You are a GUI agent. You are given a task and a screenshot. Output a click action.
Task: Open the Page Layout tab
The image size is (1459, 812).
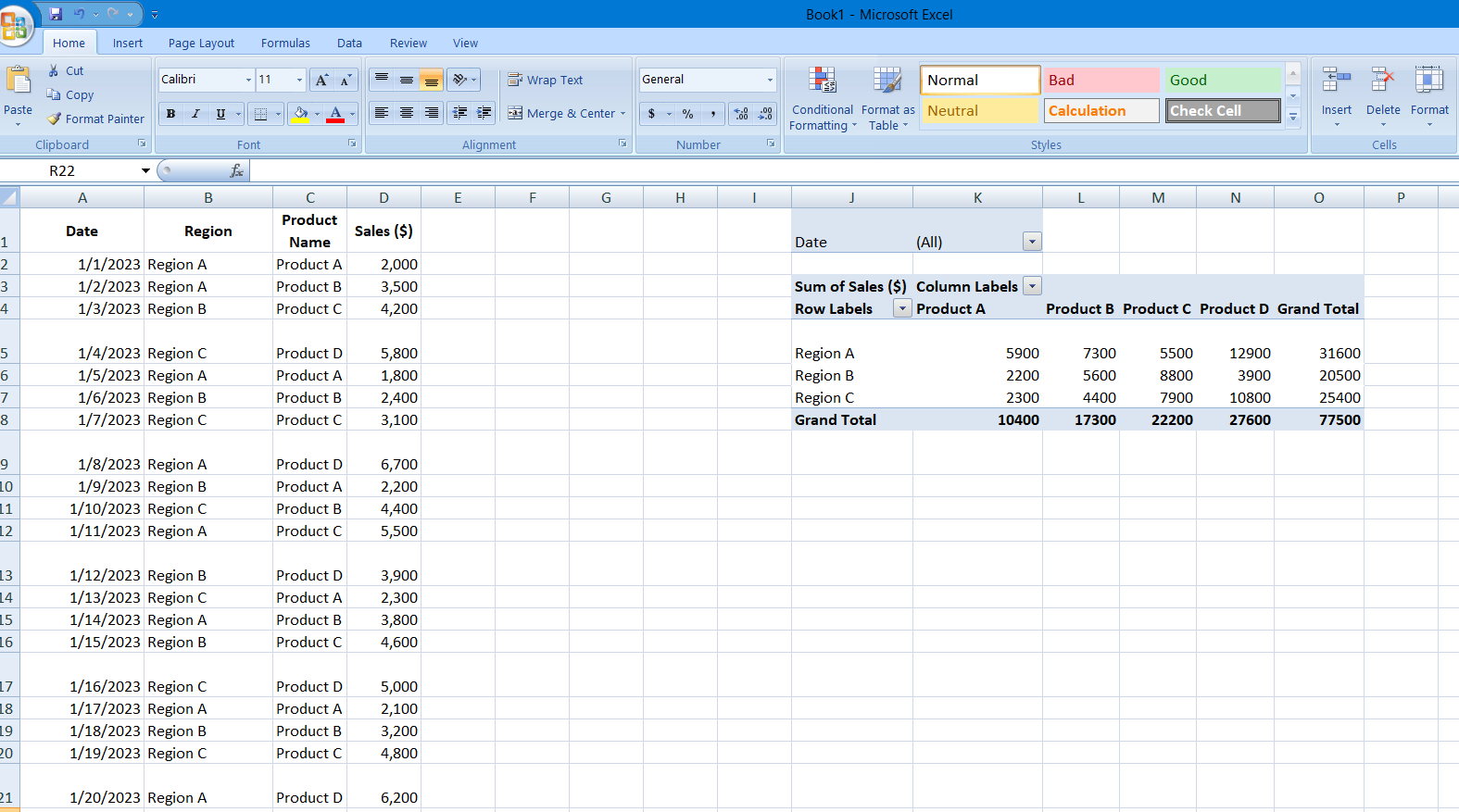pyautogui.click(x=201, y=43)
